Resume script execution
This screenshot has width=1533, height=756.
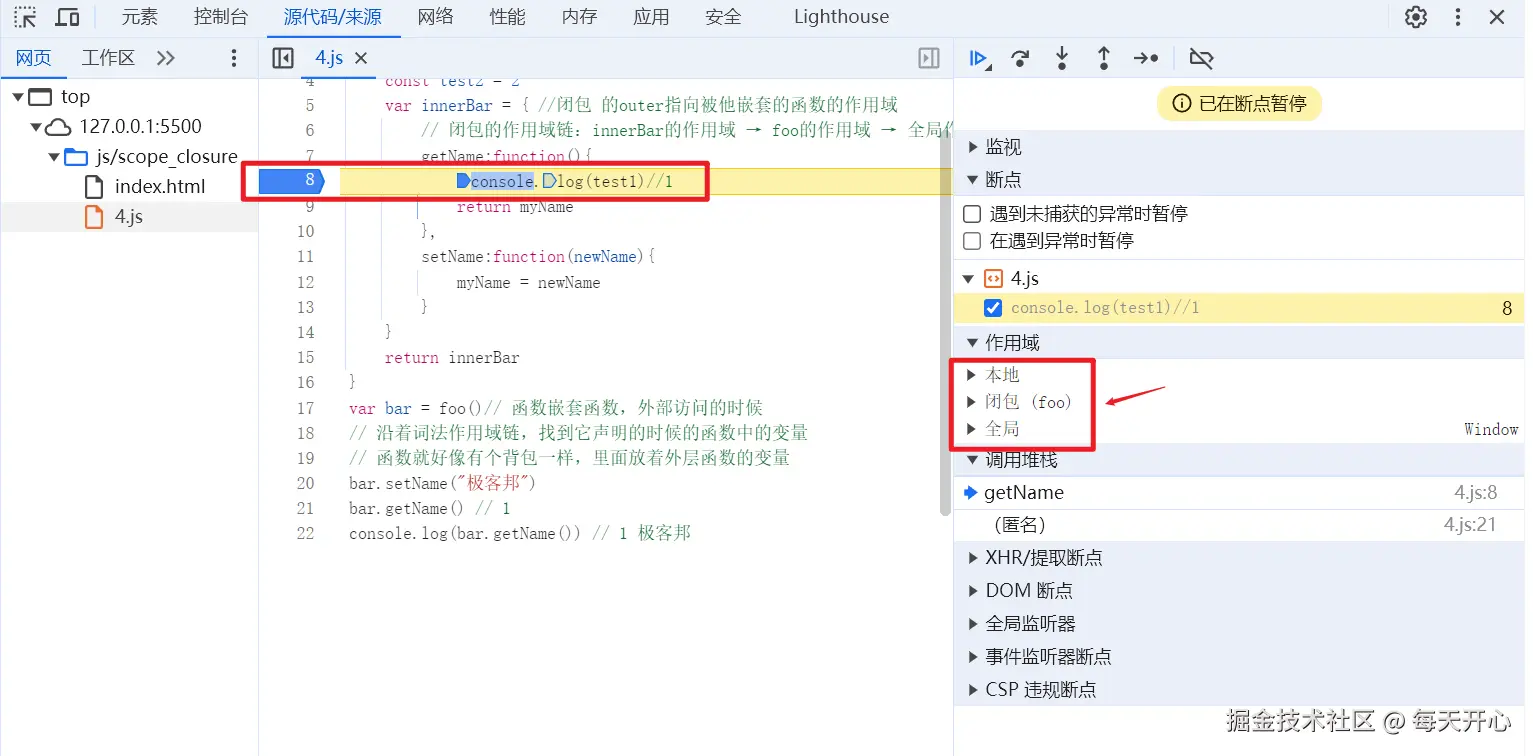[x=979, y=59]
